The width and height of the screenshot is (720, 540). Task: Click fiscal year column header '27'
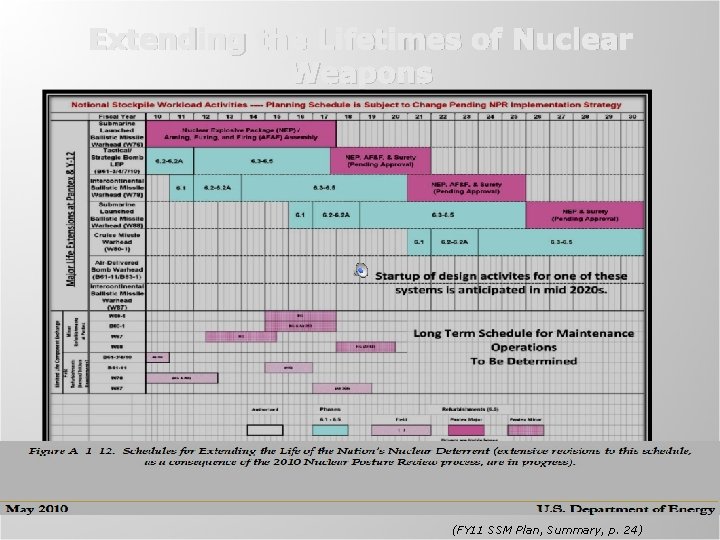562,117
